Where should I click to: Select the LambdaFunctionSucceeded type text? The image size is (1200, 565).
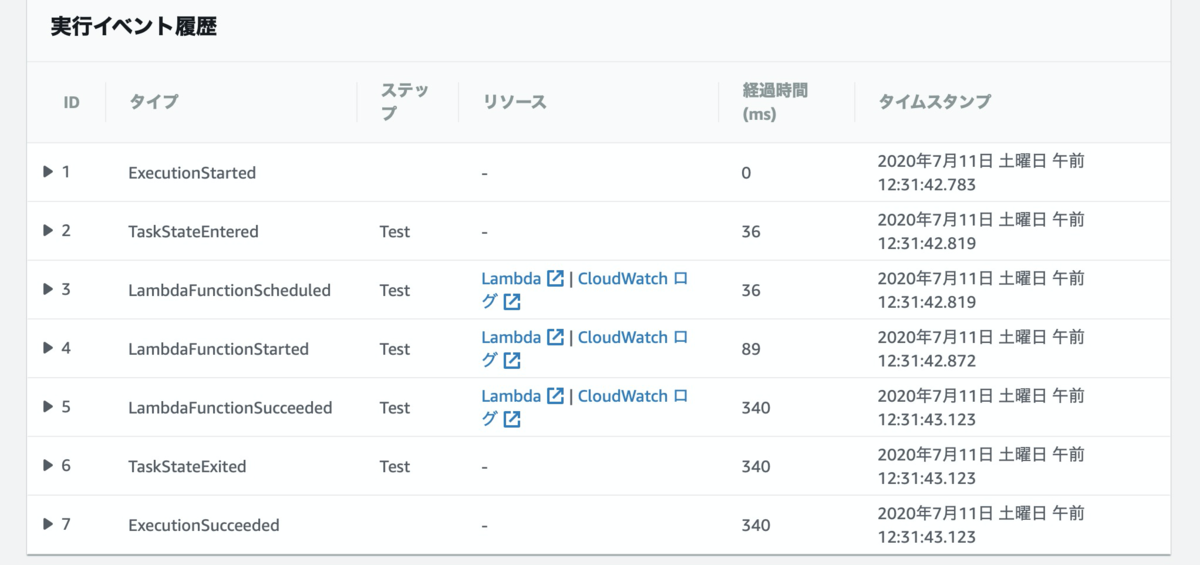pyautogui.click(x=230, y=408)
